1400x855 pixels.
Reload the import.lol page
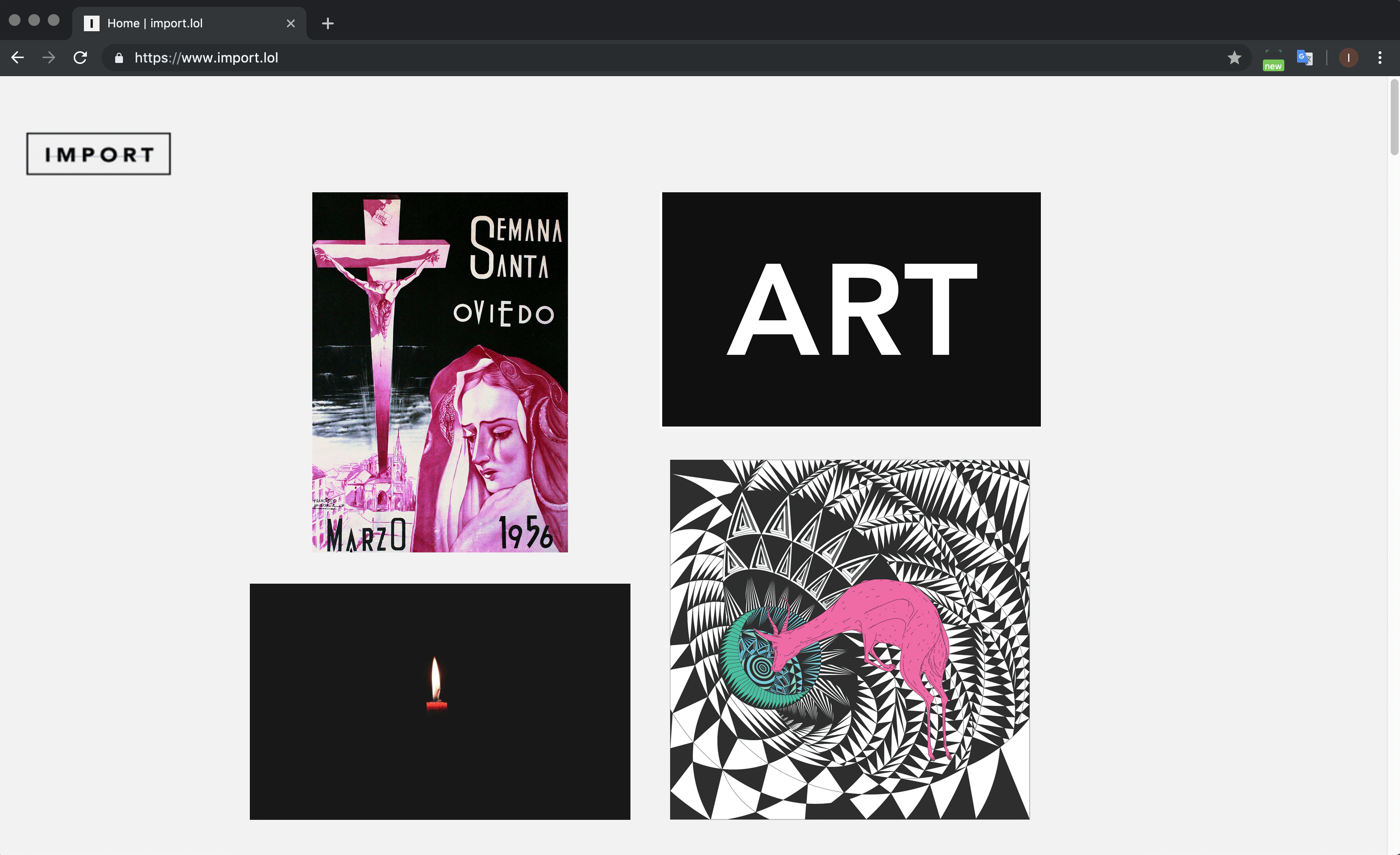click(80, 58)
